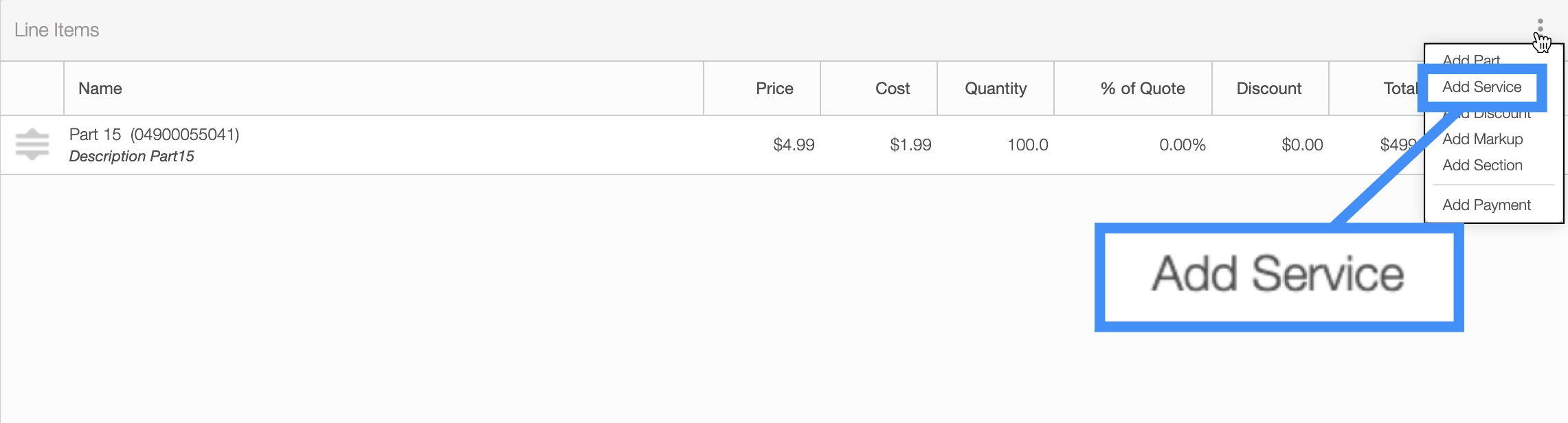
Task: Select Add Payment menu entry
Action: click(1486, 205)
